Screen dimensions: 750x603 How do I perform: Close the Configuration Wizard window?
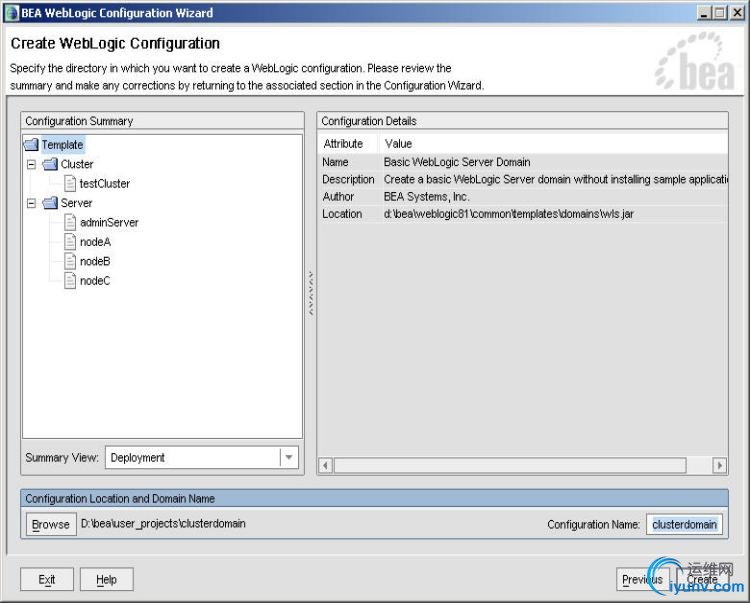[737, 13]
